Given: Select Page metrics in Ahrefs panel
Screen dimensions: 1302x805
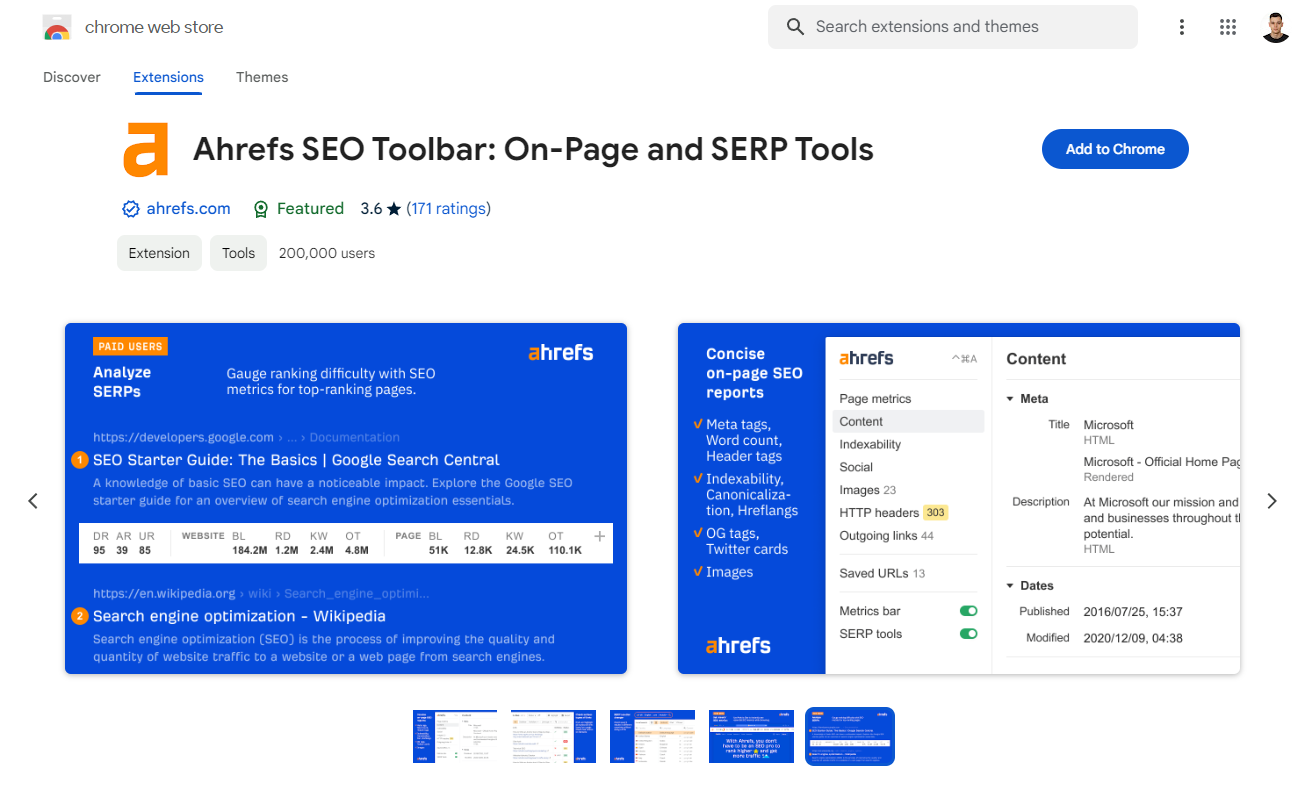Looking at the screenshot, I should pos(875,399).
